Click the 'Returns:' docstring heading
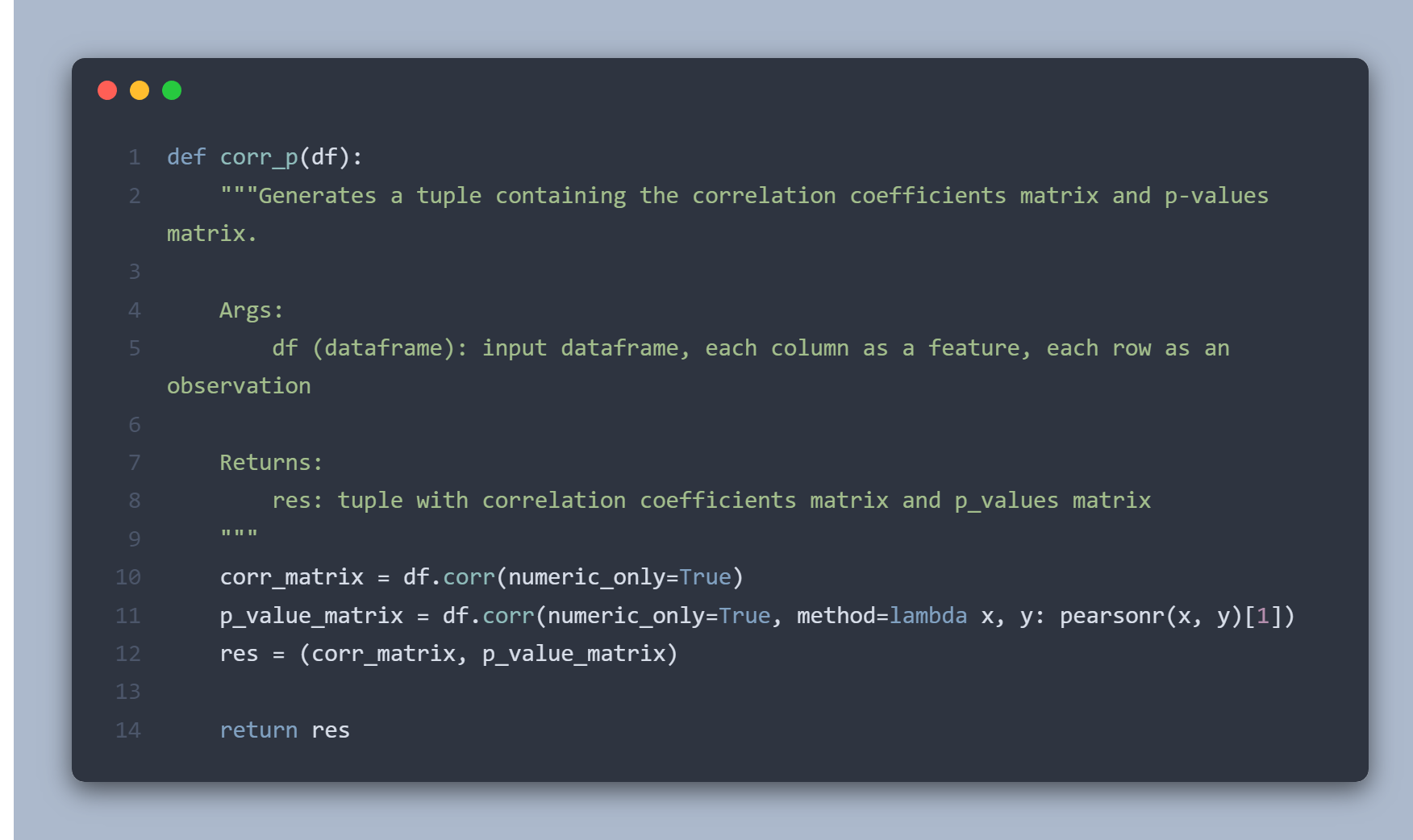The image size is (1413, 840). pos(271,463)
